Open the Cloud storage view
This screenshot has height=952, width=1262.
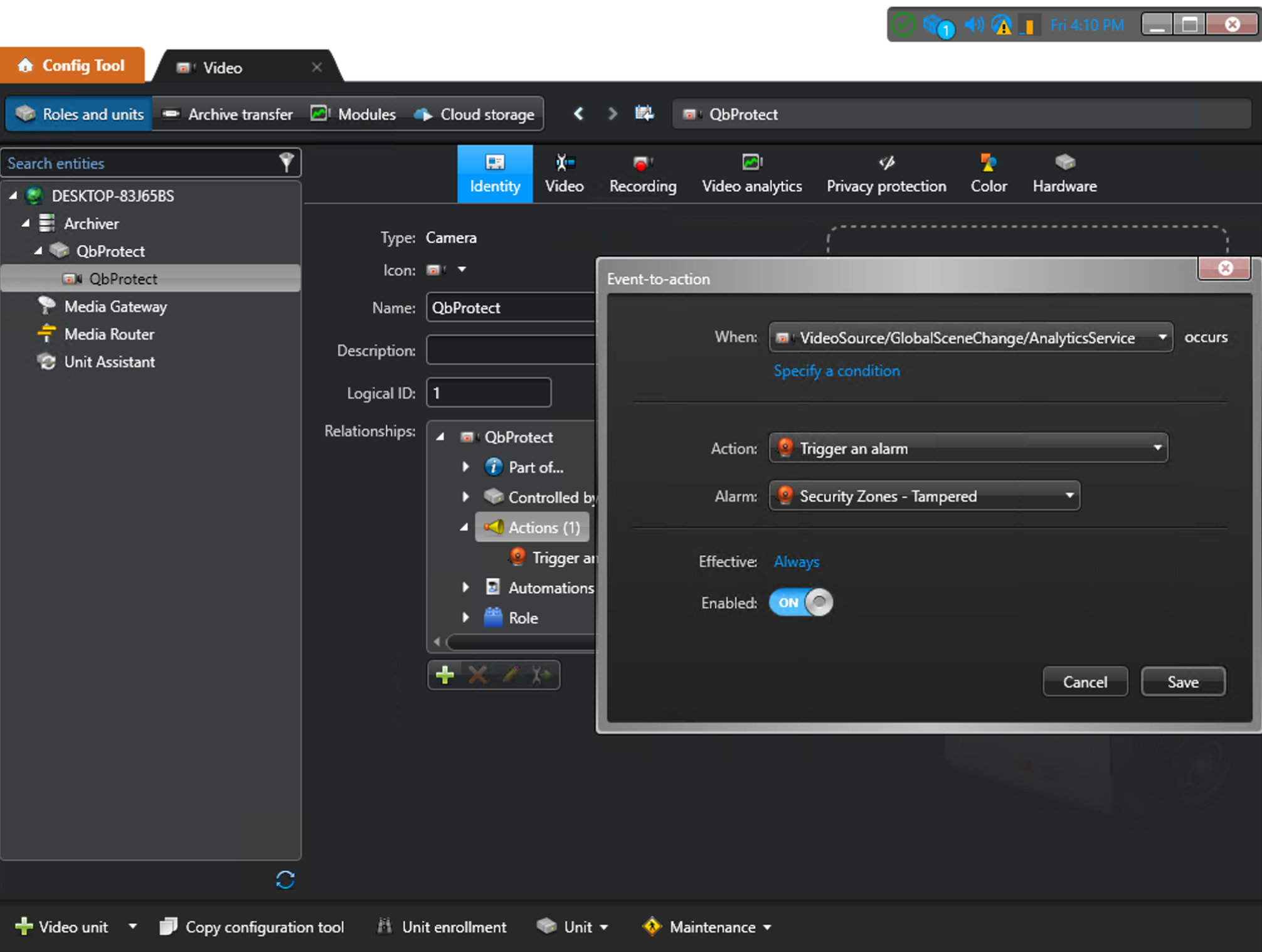[x=474, y=114]
